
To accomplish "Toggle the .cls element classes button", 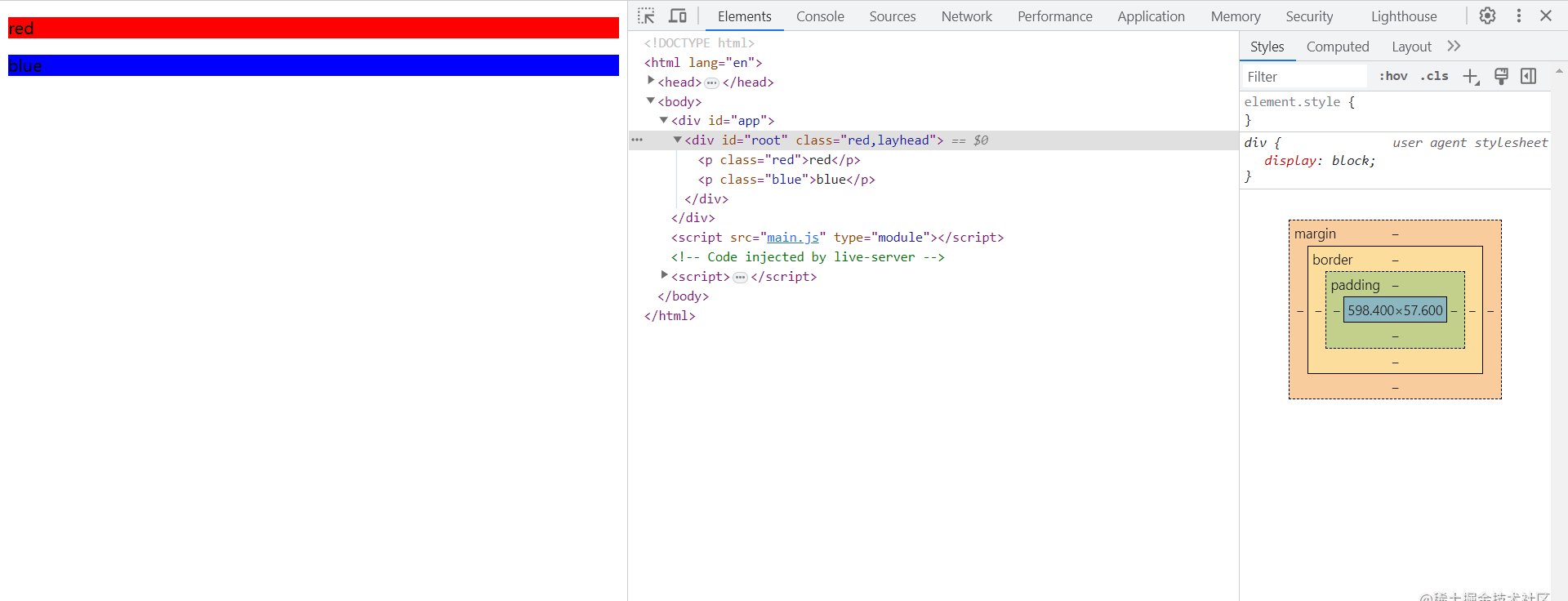I will click(1434, 76).
